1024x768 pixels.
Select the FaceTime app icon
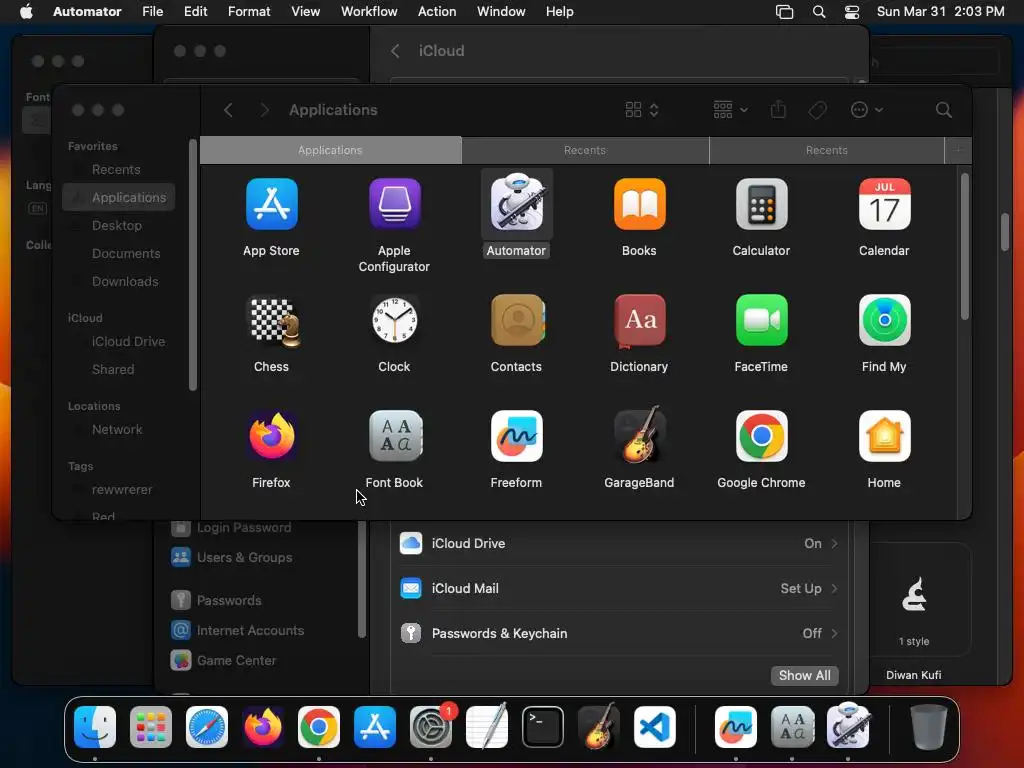tap(761, 321)
